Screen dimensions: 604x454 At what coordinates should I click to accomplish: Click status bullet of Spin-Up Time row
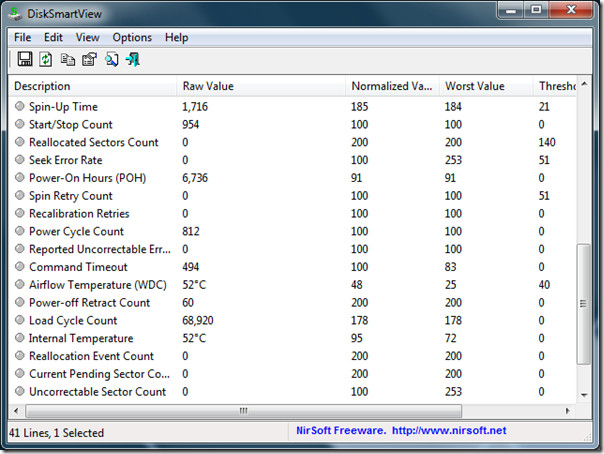coord(20,106)
